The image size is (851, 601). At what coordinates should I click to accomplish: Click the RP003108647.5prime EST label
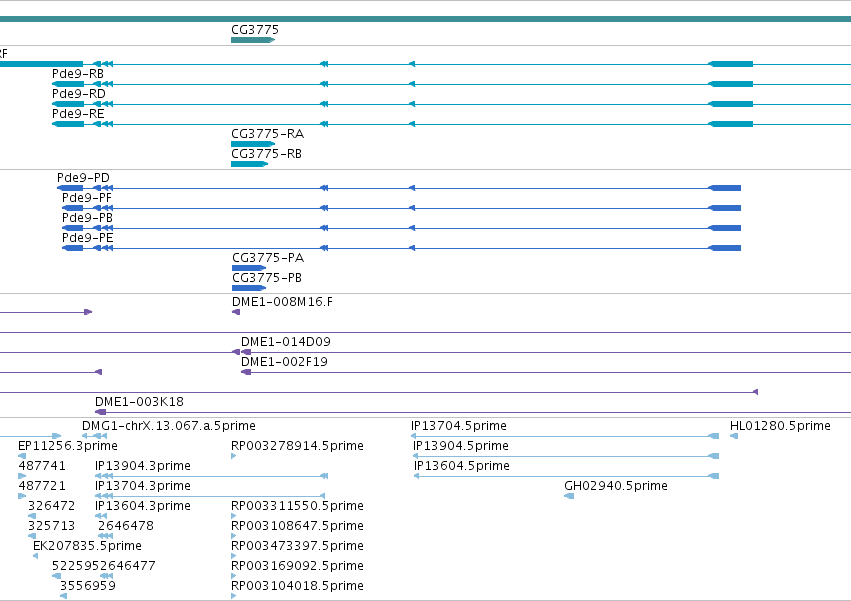(x=297, y=527)
